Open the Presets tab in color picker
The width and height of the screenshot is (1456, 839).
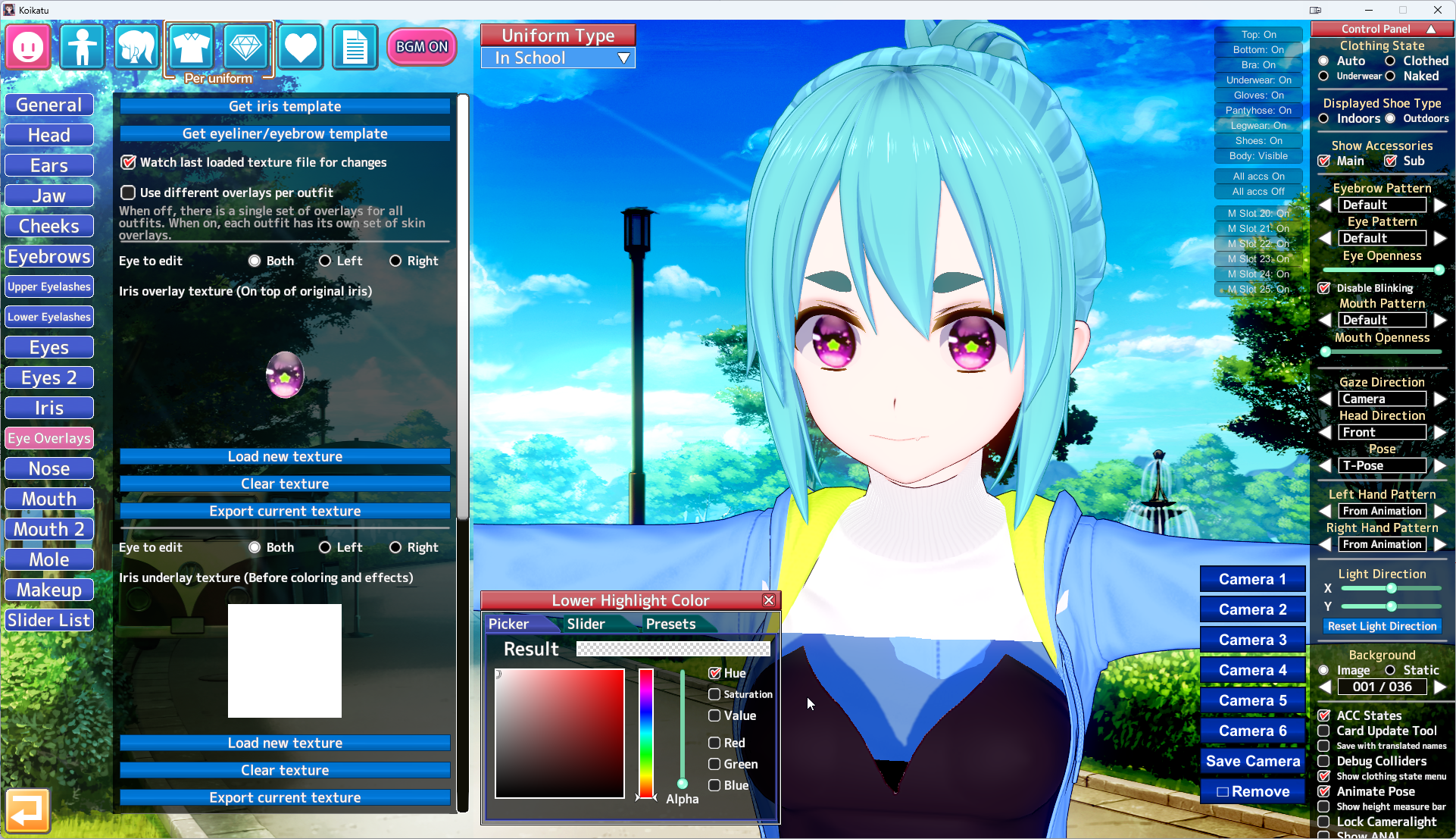(x=670, y=624)
